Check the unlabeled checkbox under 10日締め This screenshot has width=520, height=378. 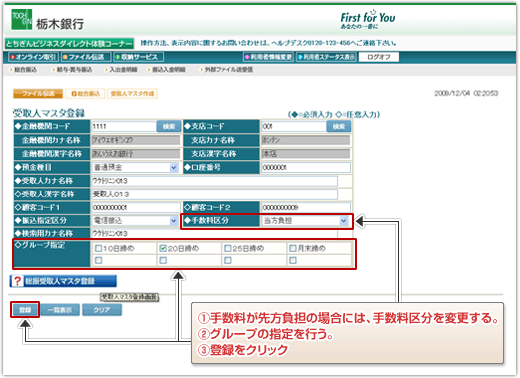click(98, 260)
